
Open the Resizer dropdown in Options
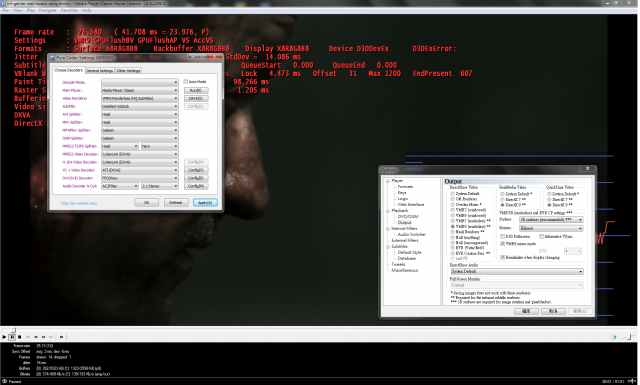[x=551, y=228]
